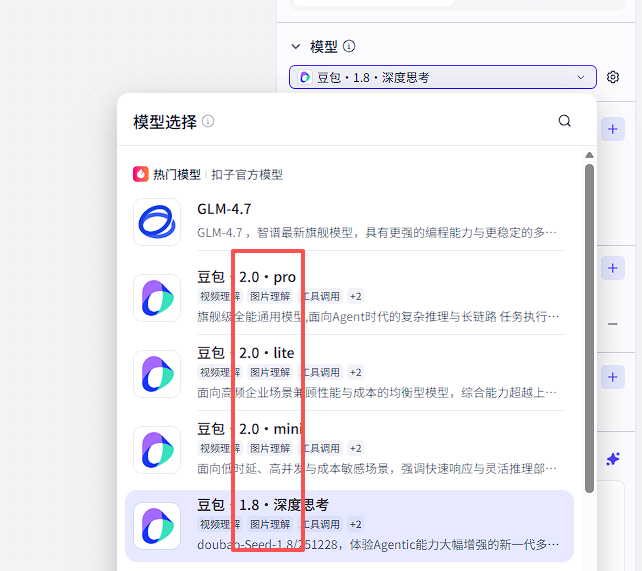This screenshot has width=642, height=571.
Task: Click 工具调用 tag under 豆包 2.0 pro
Action: point(320,296)
